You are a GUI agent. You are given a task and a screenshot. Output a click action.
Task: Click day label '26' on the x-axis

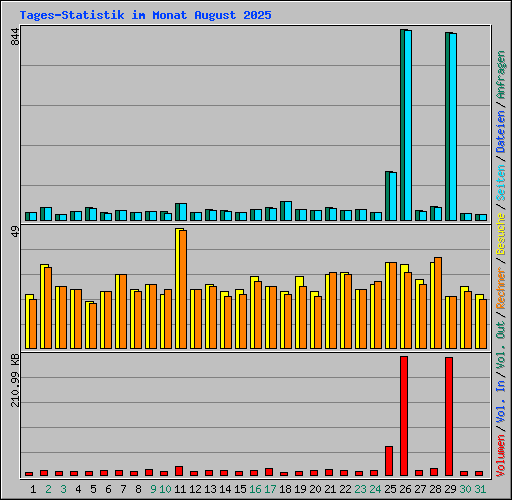(405, 489)
